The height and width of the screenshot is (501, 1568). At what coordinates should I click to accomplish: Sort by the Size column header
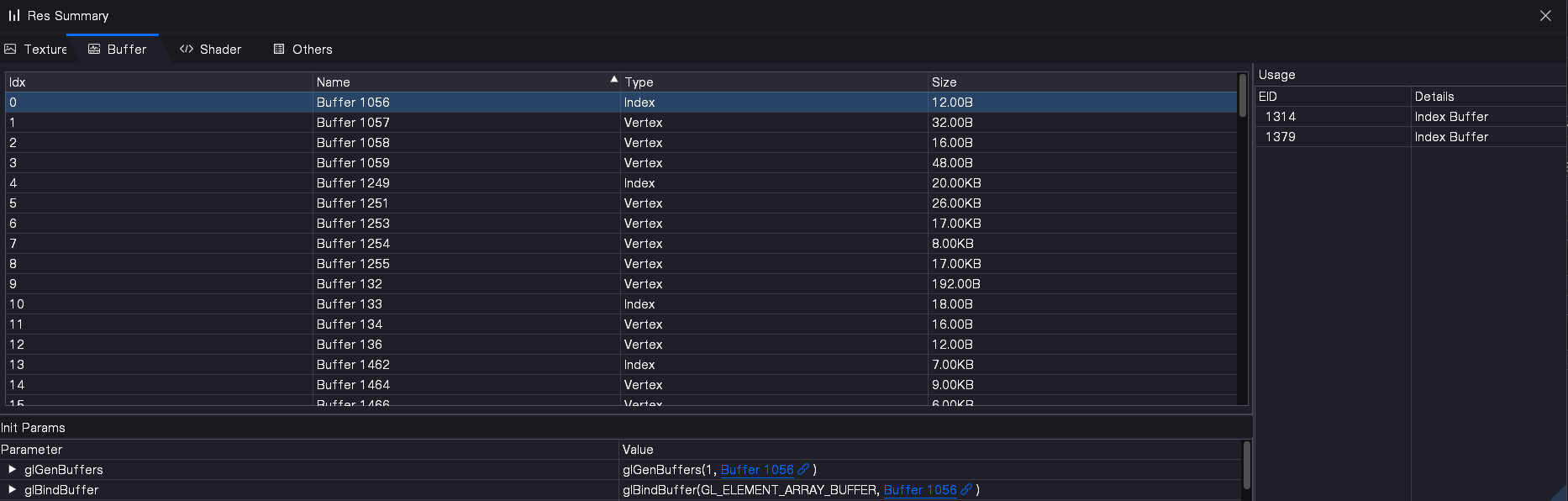tap(1082, 82)
